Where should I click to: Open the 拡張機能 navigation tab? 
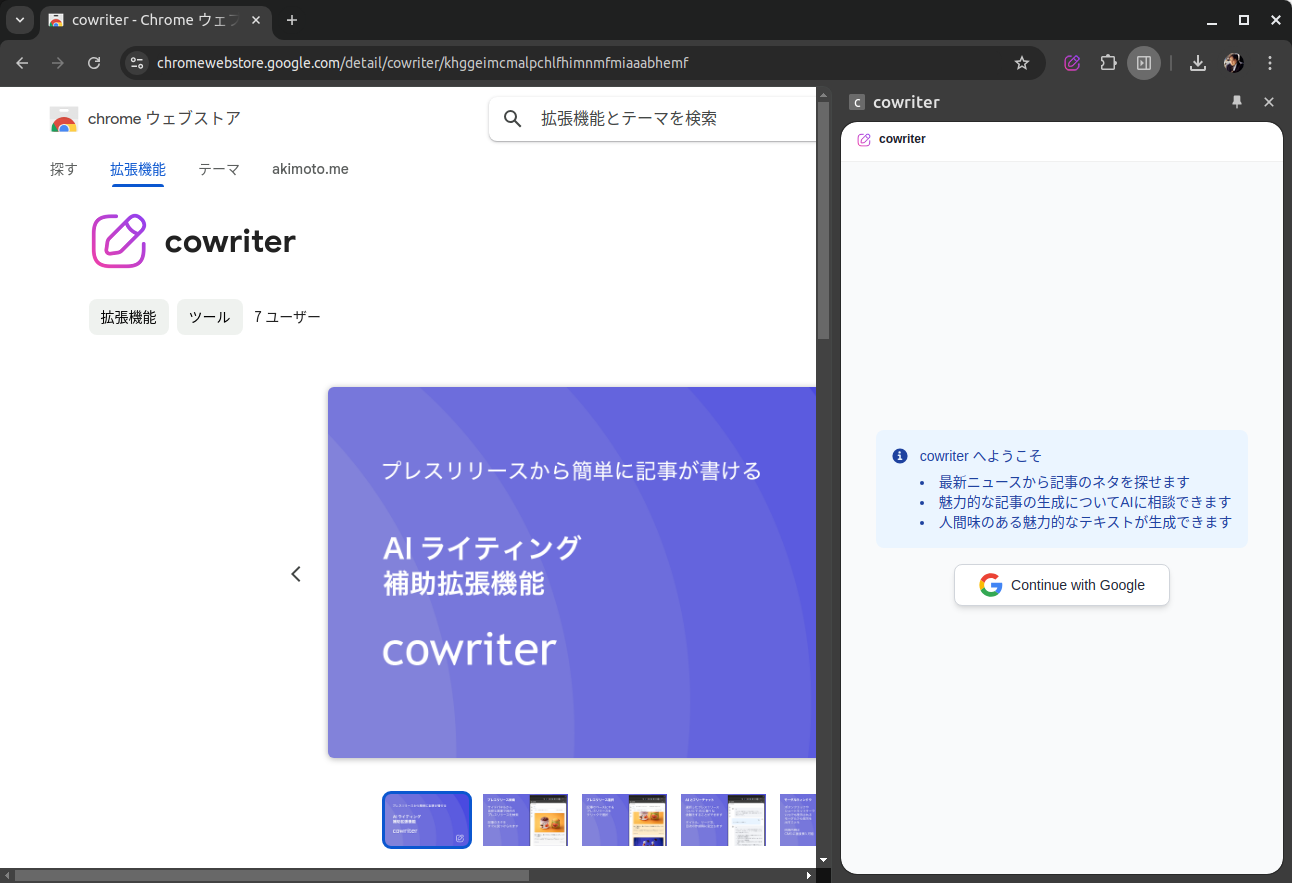[138, 169]
